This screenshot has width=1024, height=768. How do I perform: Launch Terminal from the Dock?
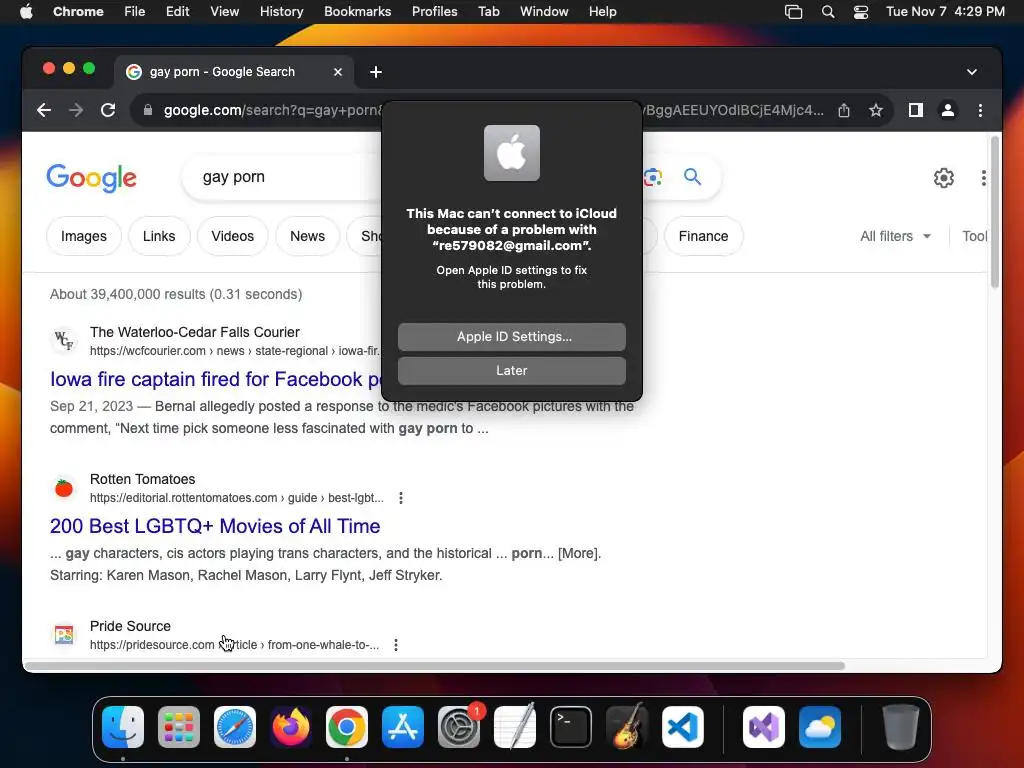[x=571, y=727]
